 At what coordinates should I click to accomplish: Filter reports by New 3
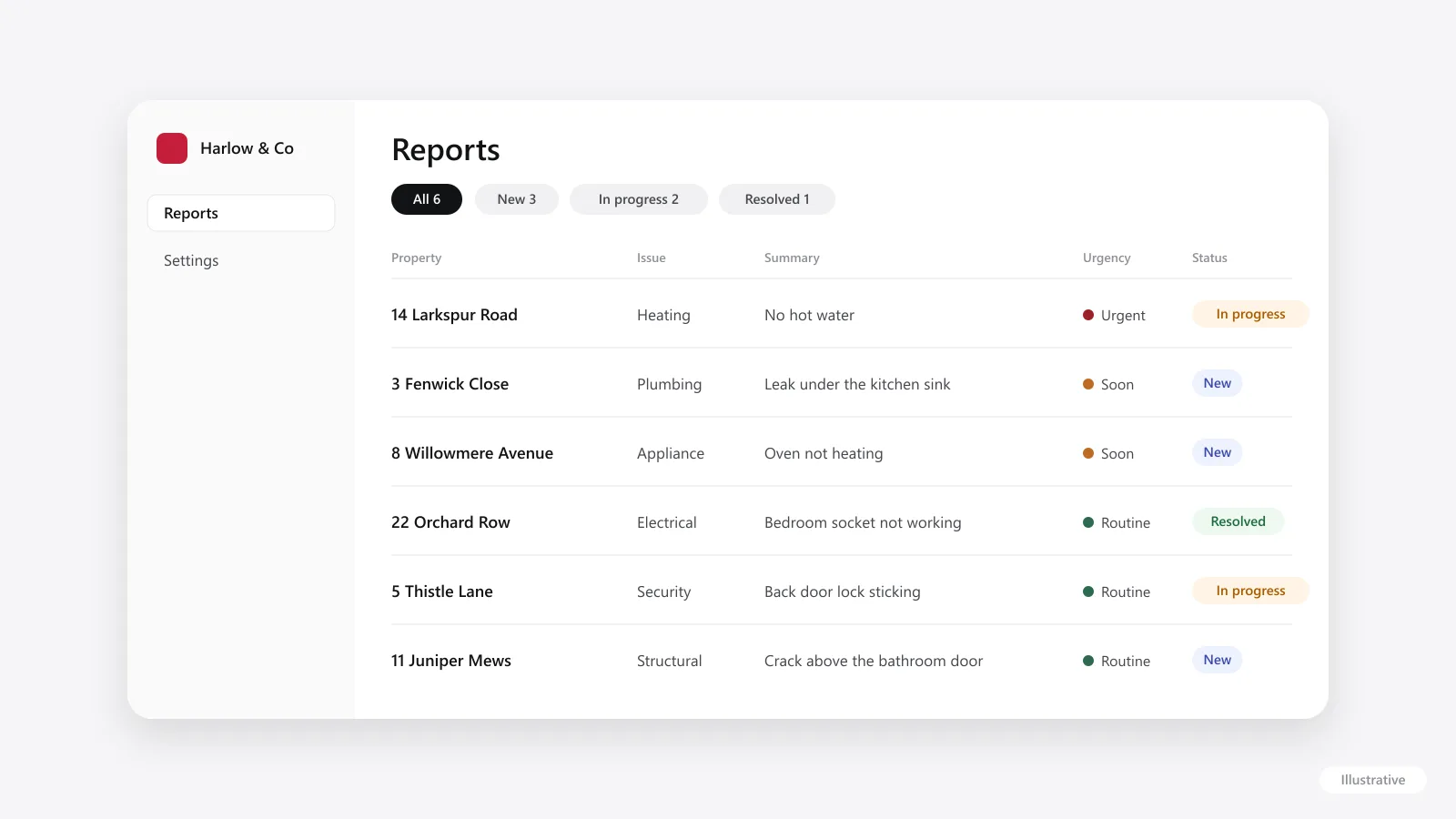click(517, 199)
